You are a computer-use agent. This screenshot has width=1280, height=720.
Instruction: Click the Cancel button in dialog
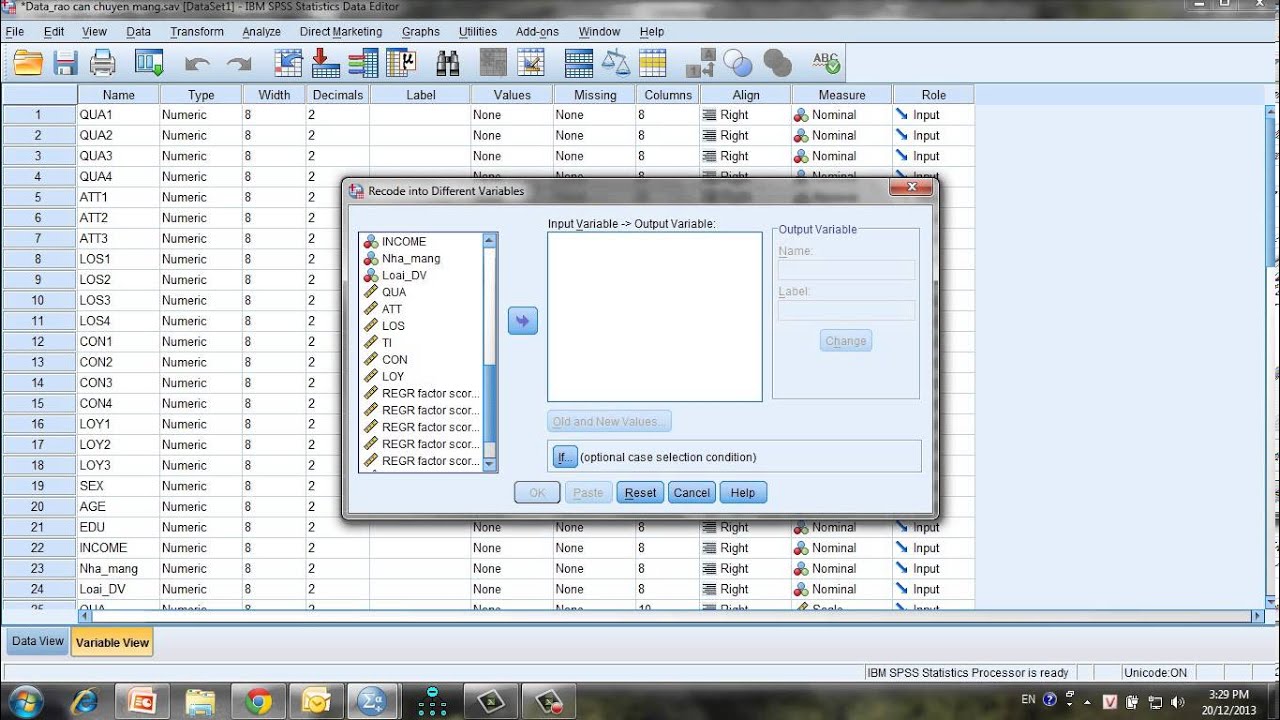click(692, 492)
